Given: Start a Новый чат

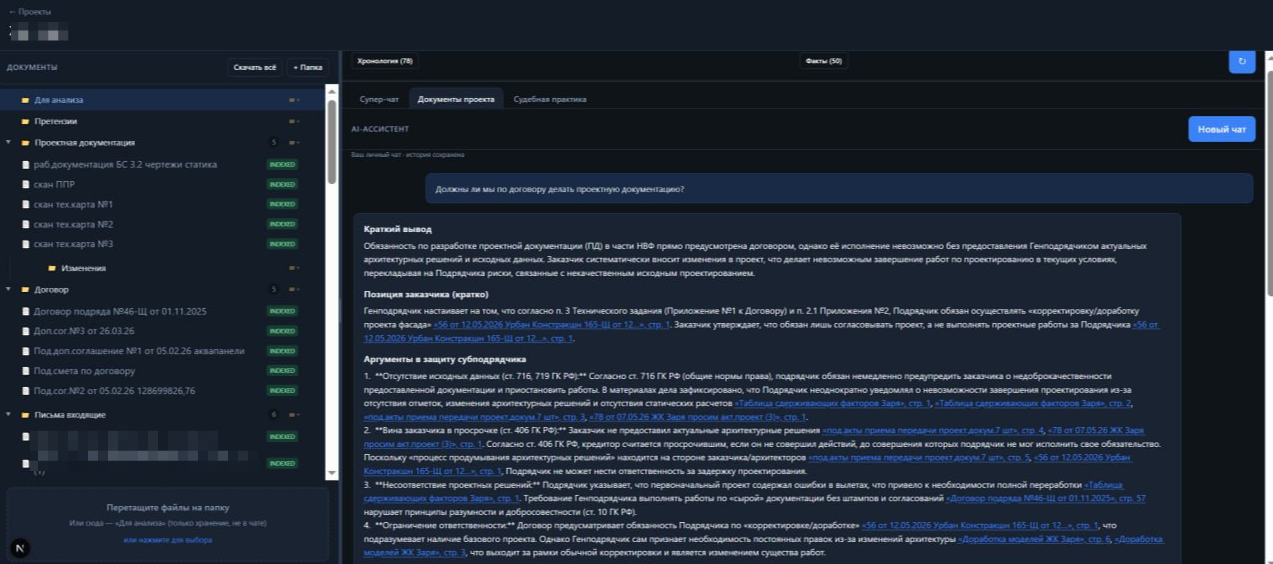Looking at the screenshot, I should click(x=1222, y=129).
